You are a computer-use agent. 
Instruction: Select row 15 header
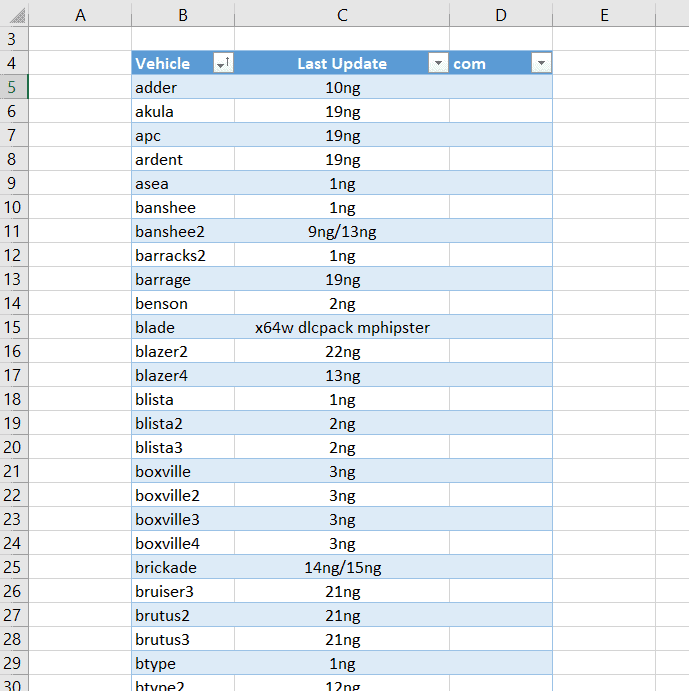click(14, 327)
